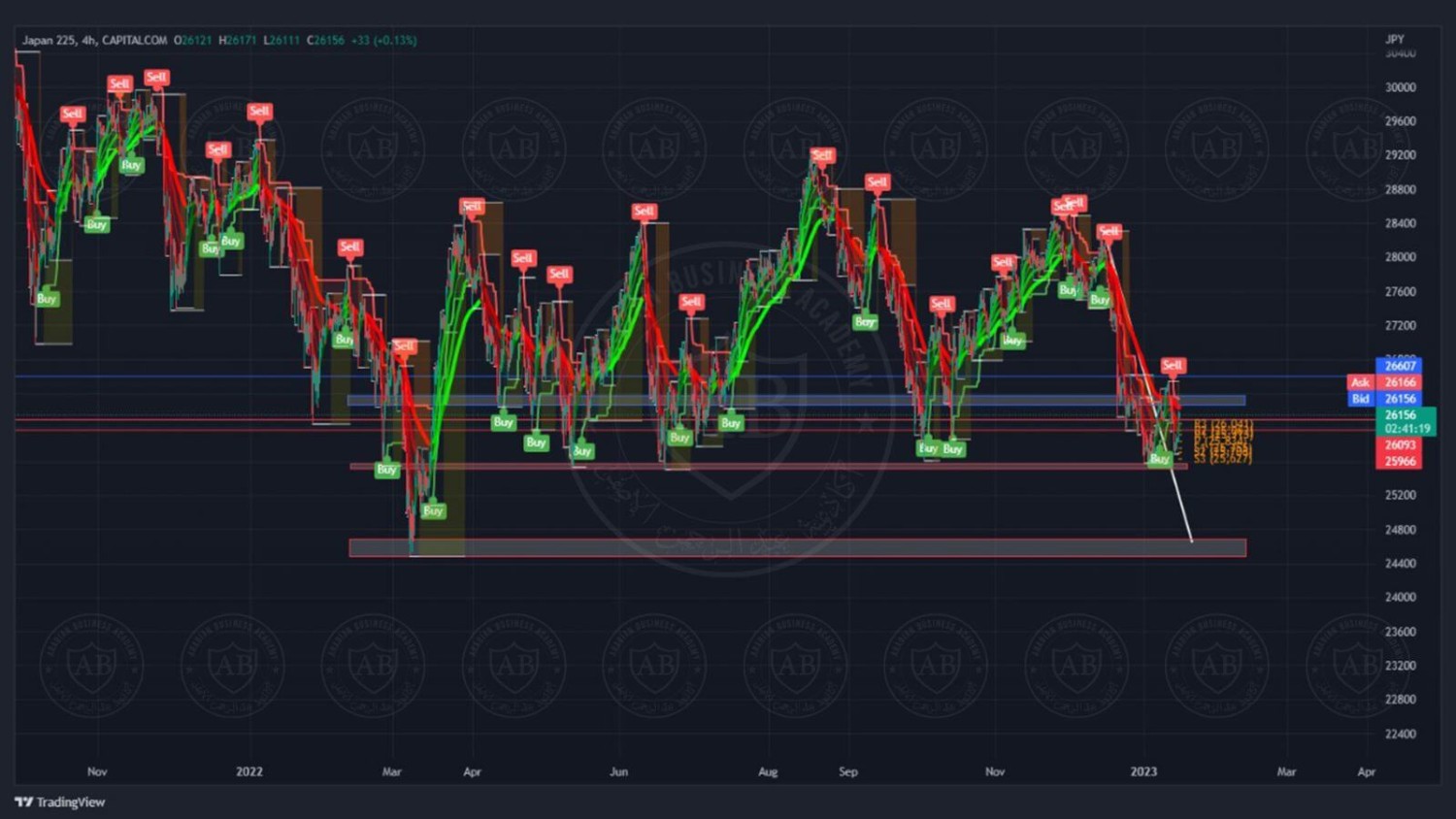Click the high value H26171

[238, 41]
